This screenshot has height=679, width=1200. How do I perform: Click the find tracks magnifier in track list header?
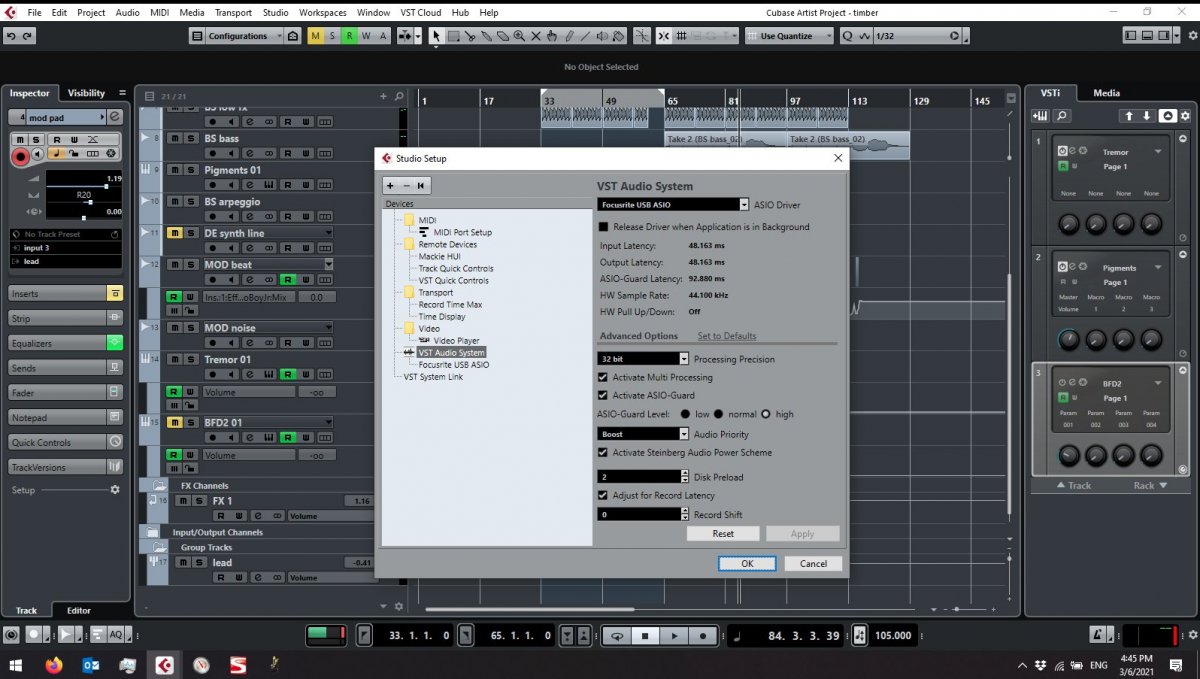(399, 96)
